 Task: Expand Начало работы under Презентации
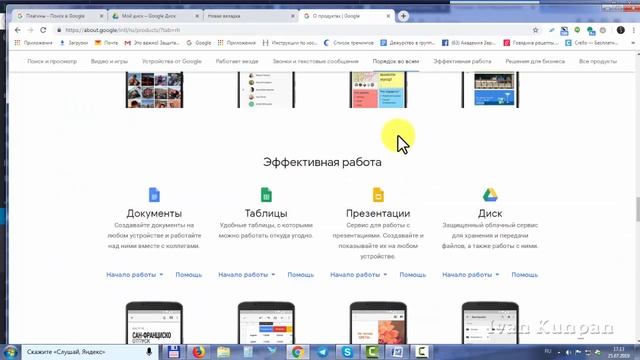click(x=358, y=275)
